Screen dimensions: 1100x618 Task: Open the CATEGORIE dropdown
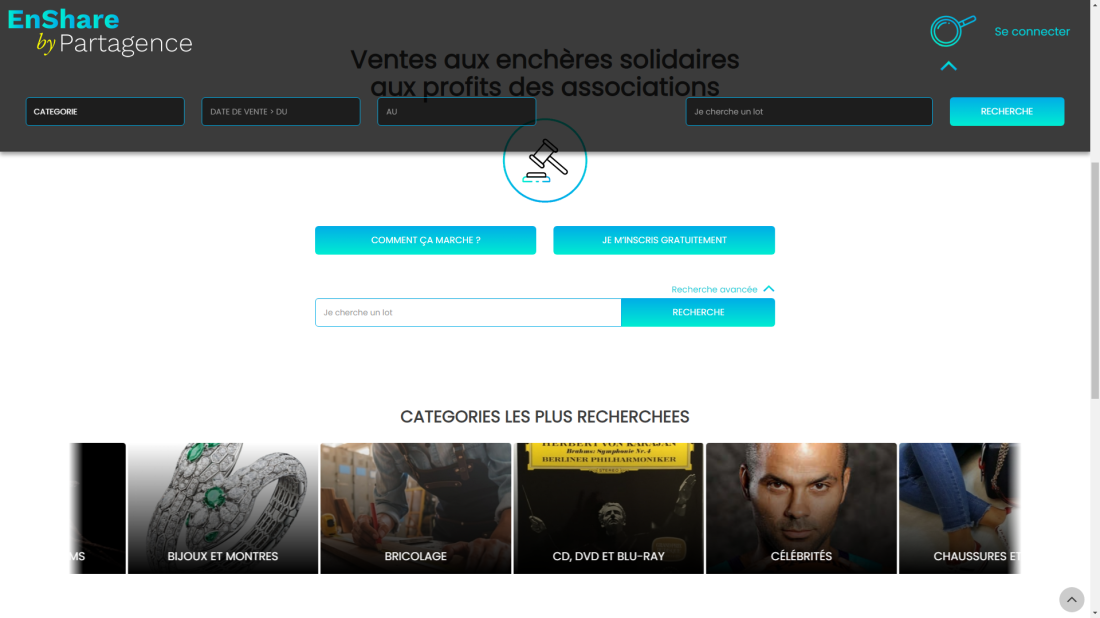point(105,112)
